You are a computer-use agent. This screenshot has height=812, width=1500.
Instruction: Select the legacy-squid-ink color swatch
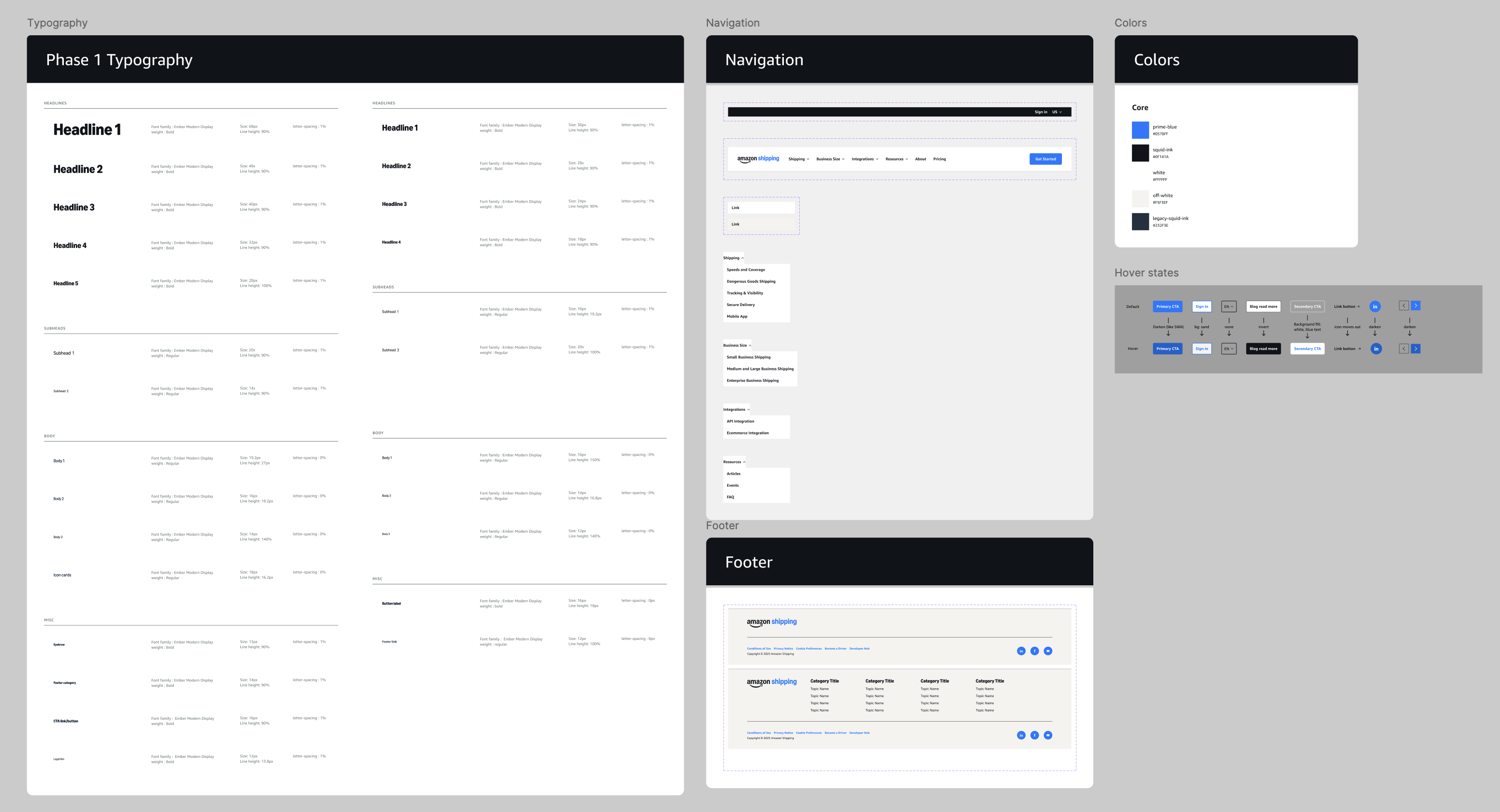(1140, 221)
